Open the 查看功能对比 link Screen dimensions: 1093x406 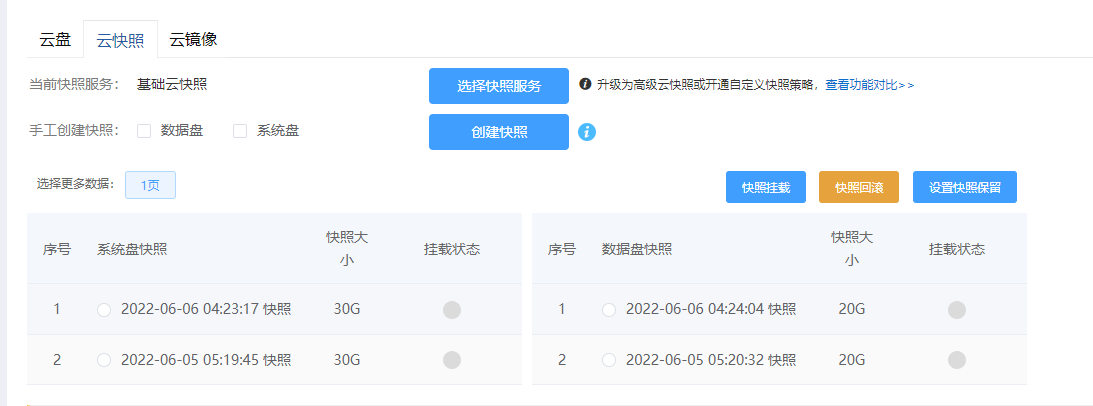pyautogui.click(x=869, y=85)
